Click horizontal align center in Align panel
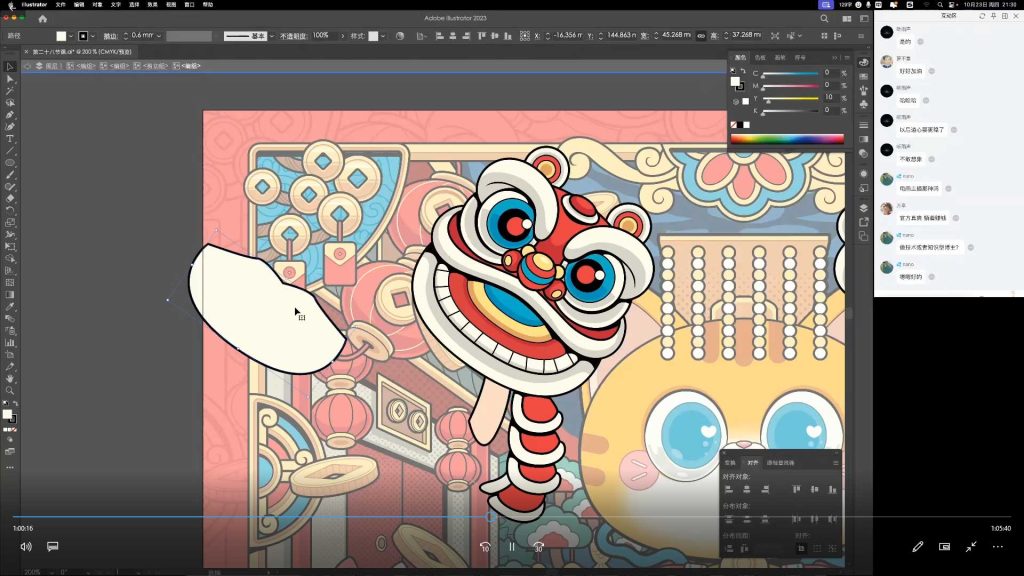 point(746,489)
